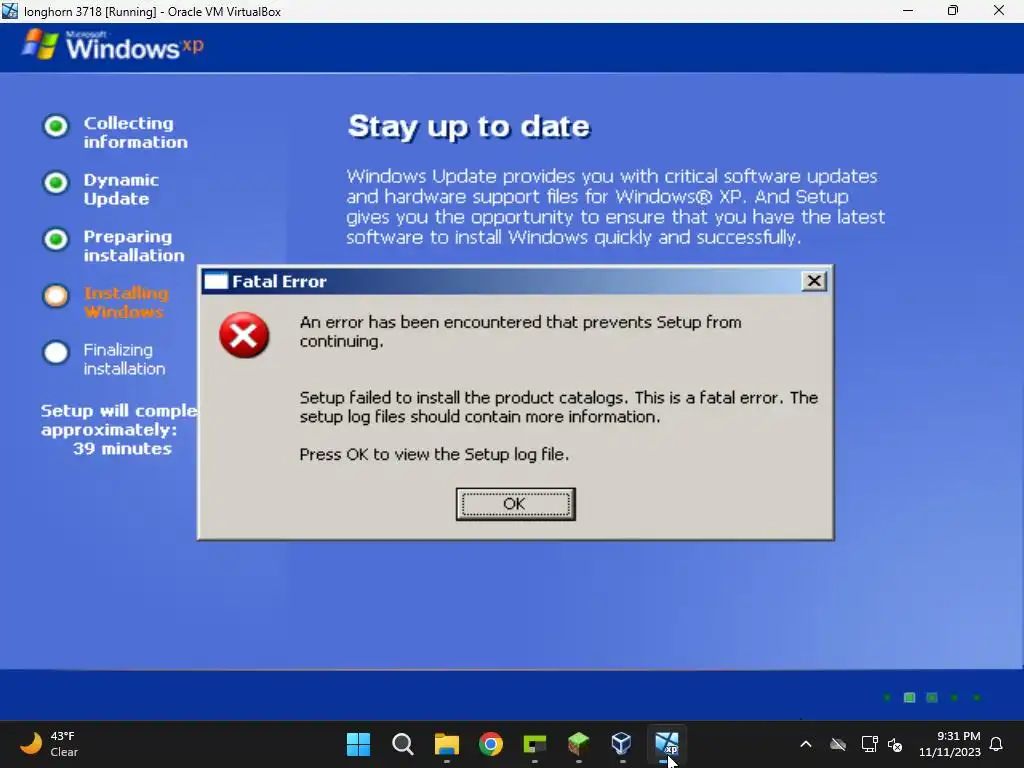Screen dimensions: 1024x768
Task: Select the Dynamic Update step bullet
Action: pos(56,183)
